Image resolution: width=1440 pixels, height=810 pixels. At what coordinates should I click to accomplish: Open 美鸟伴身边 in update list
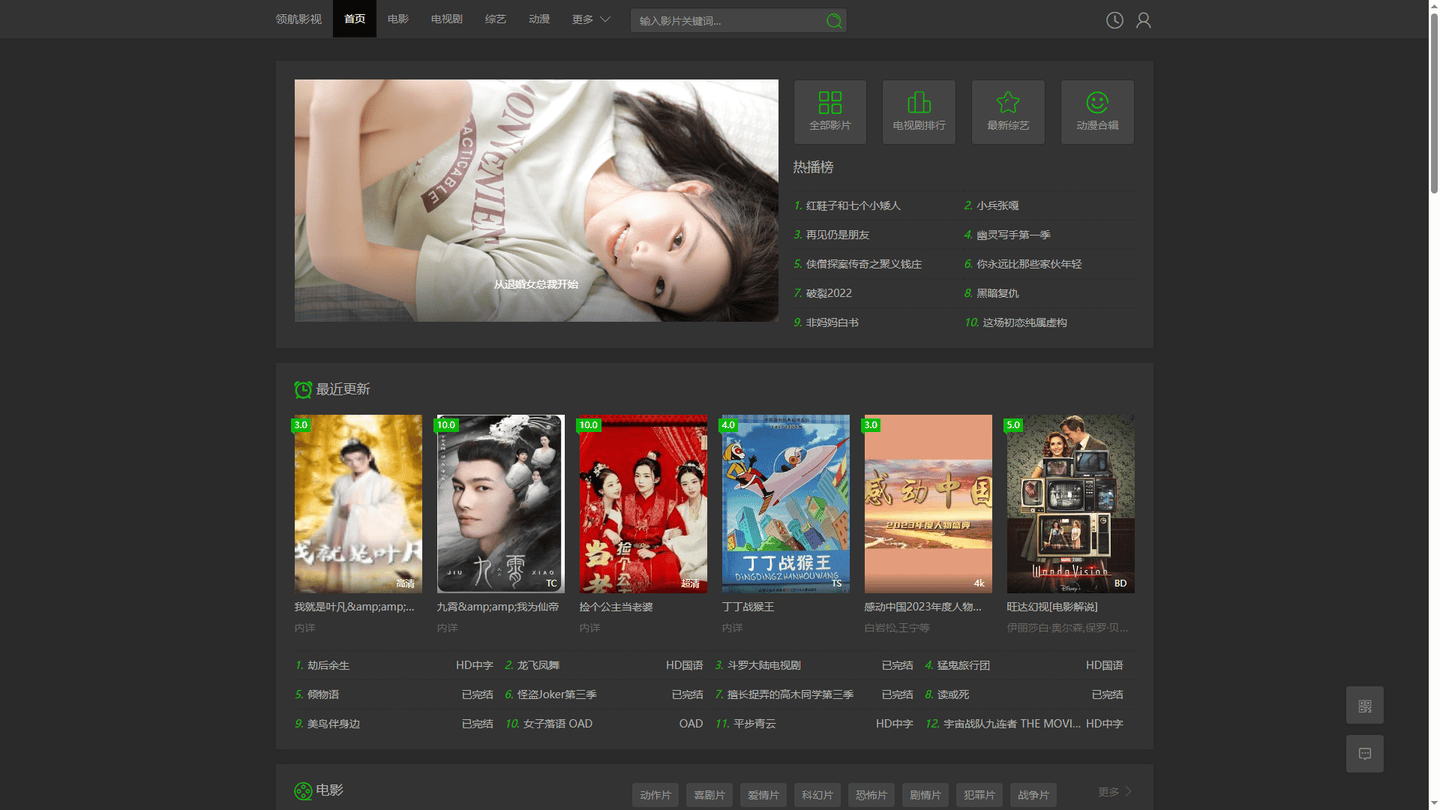click(x=333, y=723)
